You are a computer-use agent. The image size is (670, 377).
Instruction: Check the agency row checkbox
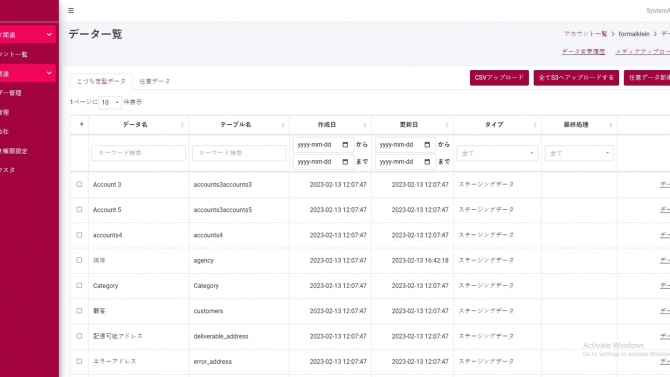point(79,260)
